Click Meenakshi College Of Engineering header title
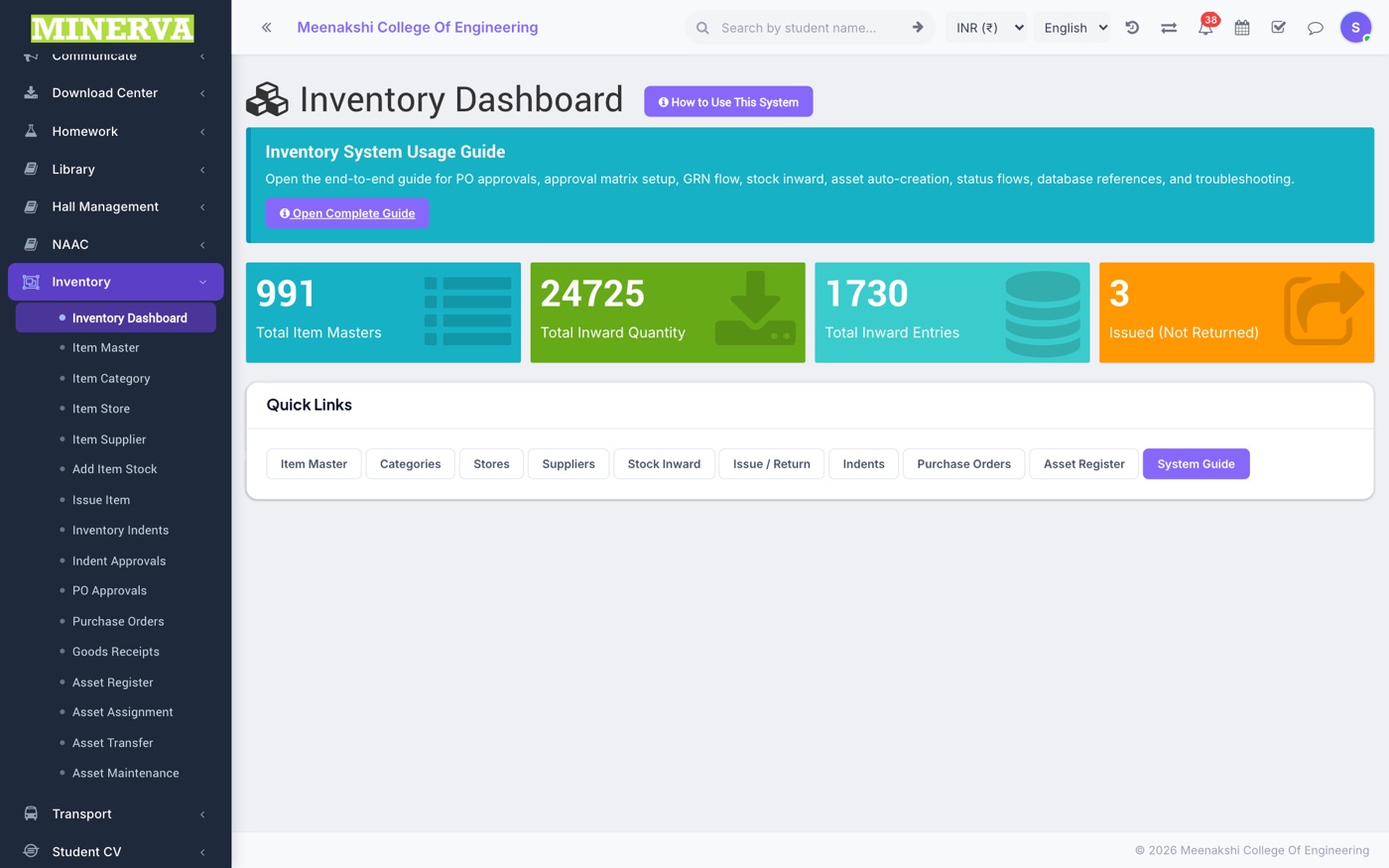The image size is (1389, 868). tap(418, 28)
